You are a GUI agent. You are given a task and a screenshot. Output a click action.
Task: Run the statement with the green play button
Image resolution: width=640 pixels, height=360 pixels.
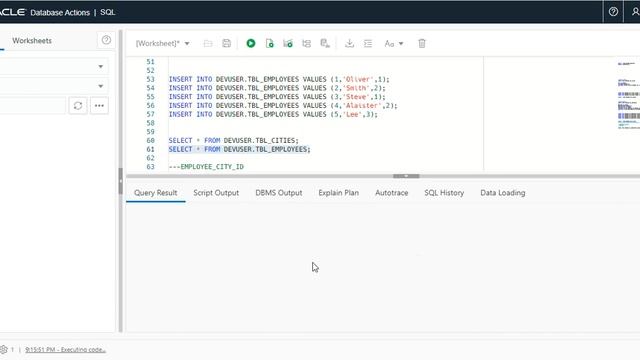251,43
